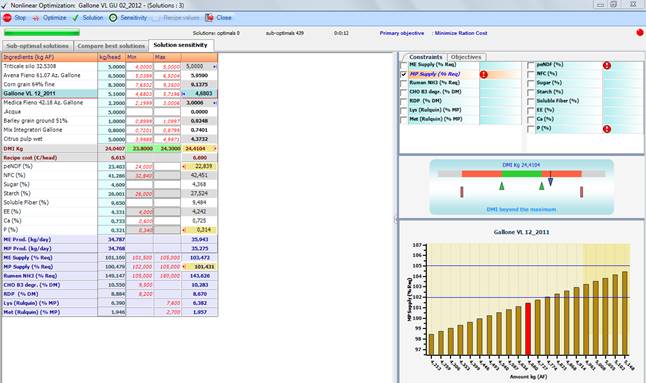Check the Sugar (%) constraint checkbox

(x=531, y=84)
